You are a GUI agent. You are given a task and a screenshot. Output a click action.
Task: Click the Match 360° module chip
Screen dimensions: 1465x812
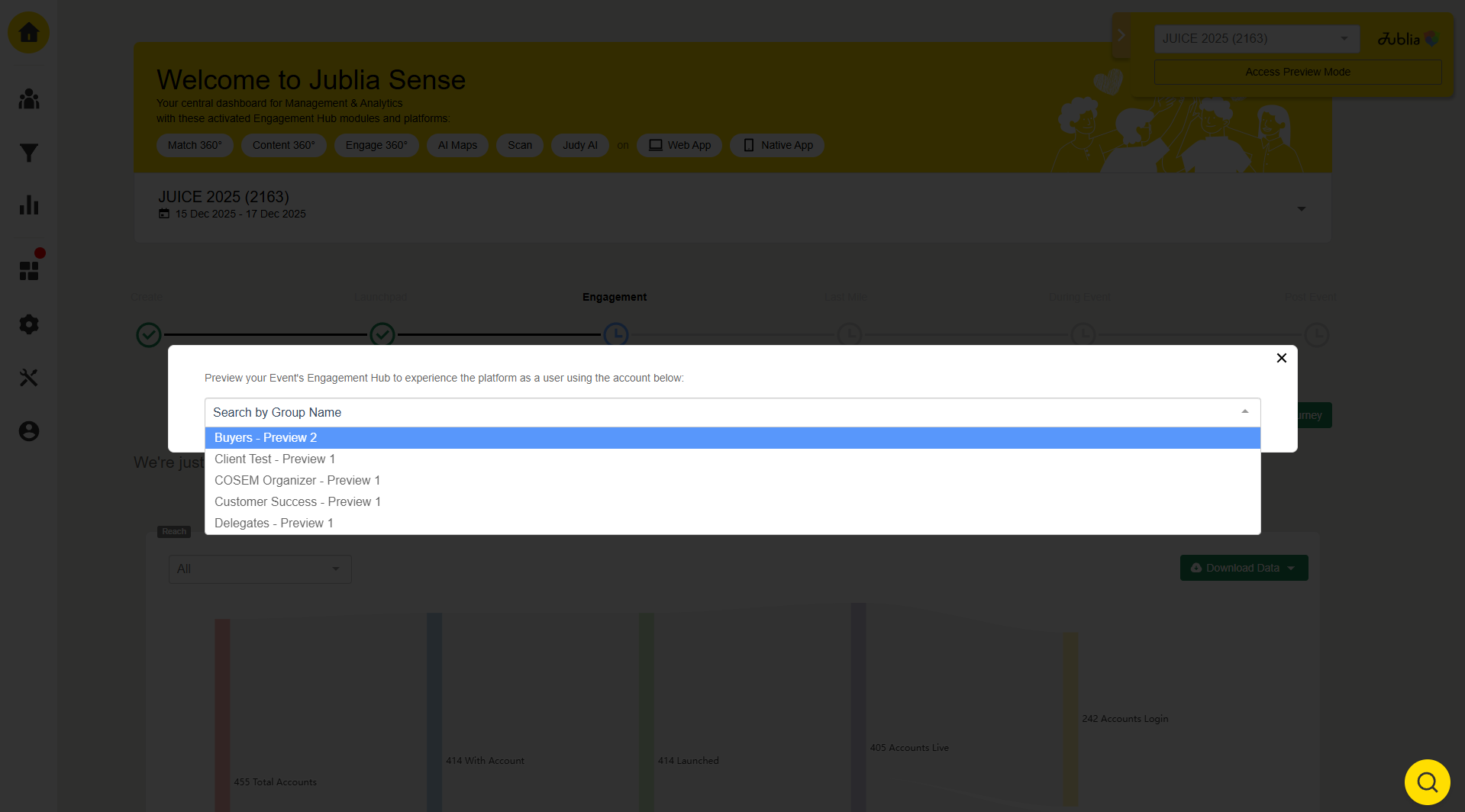tap(195, 145)
